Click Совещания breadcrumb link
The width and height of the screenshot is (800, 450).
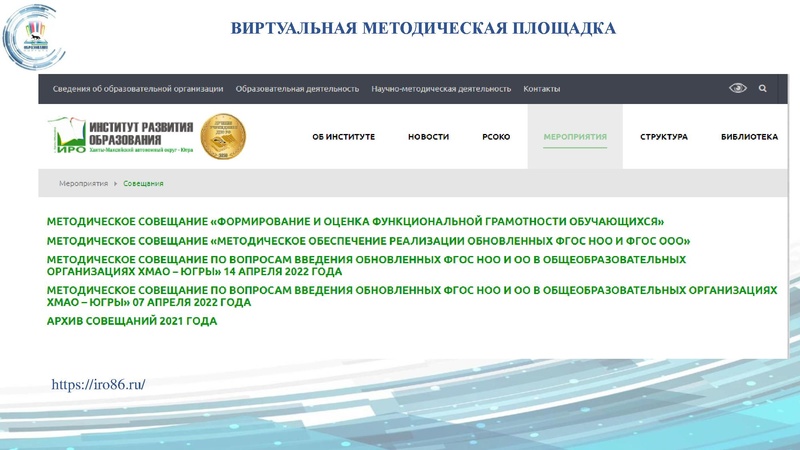pos(143,183)
